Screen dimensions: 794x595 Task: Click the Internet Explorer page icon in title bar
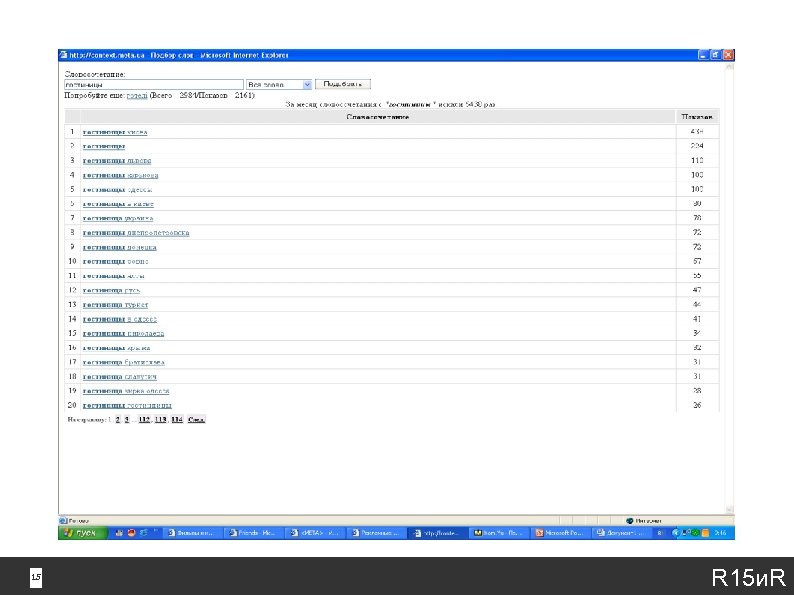coord(63,55)
